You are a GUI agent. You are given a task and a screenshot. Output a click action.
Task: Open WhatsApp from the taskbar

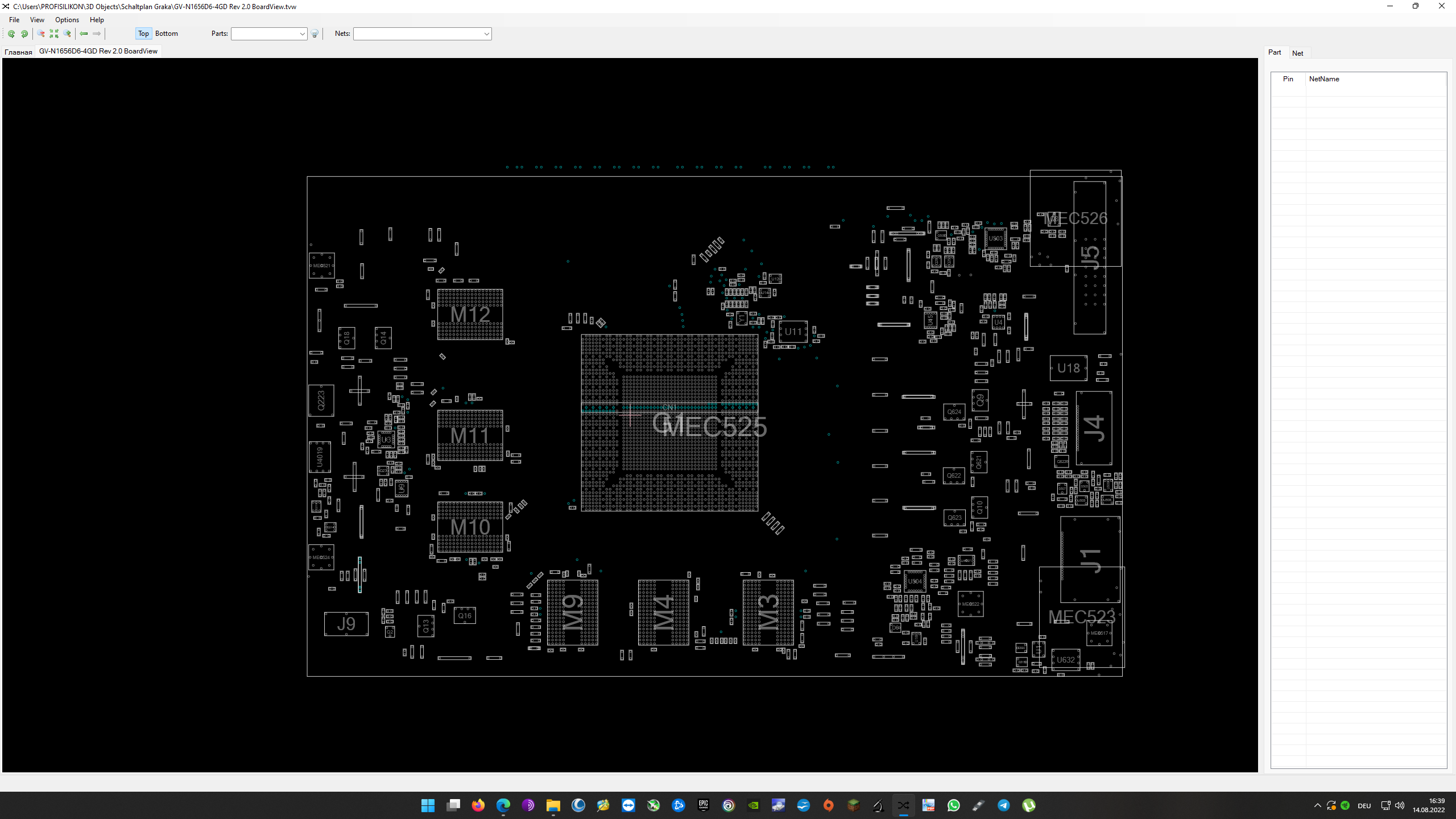tap(953, 805)
